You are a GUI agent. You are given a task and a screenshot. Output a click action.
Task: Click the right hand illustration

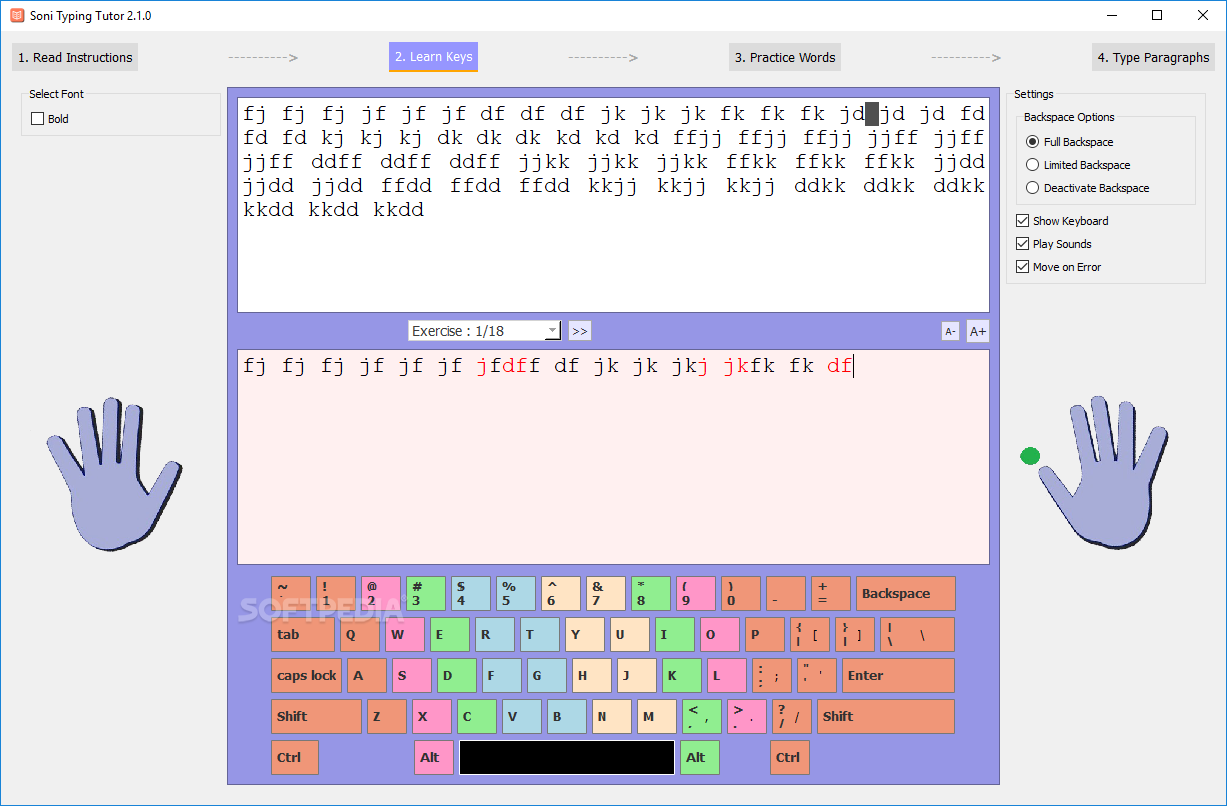[1104, 474]
